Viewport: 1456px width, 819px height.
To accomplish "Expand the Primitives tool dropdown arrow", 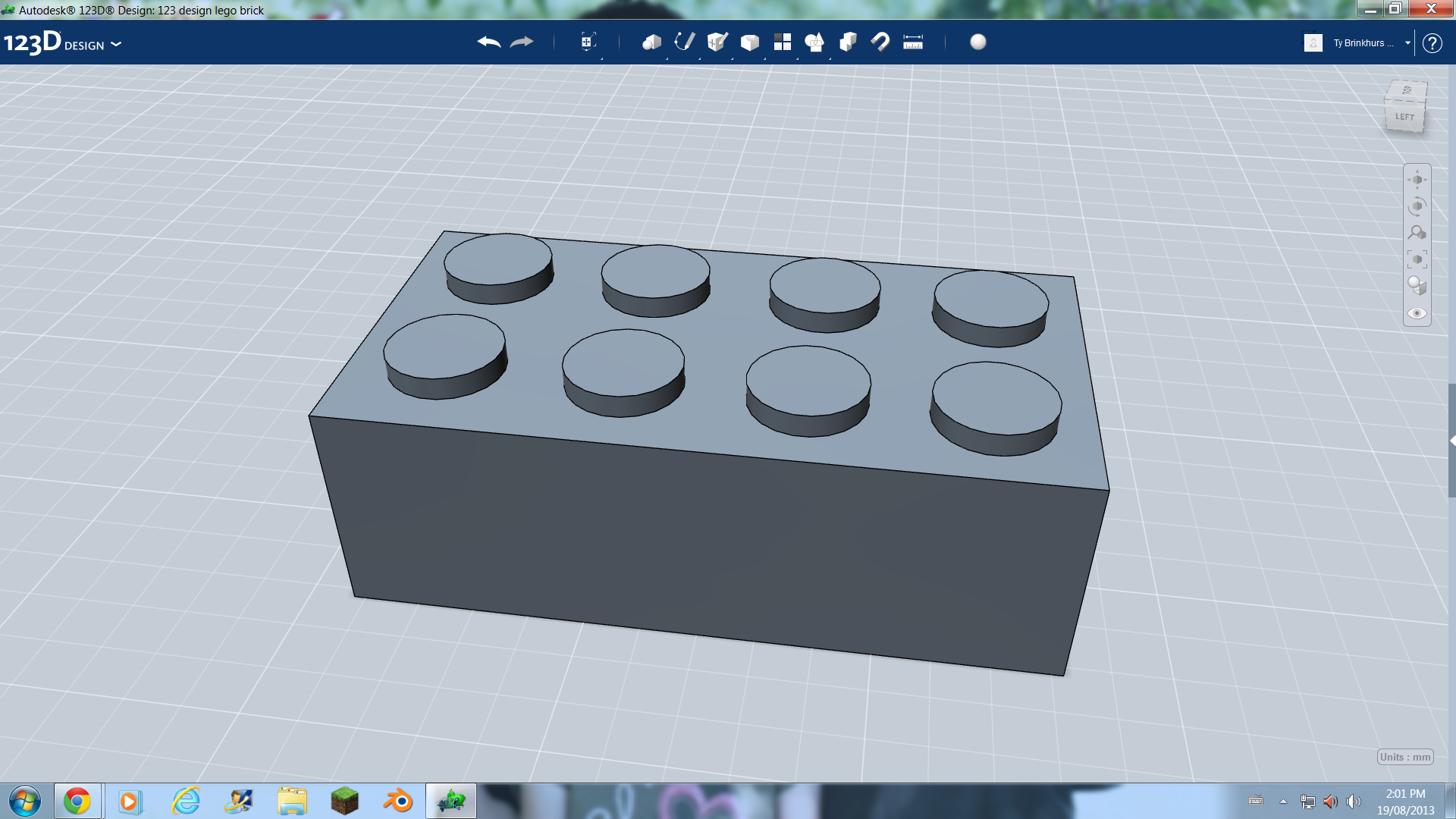I will click(667, 59).
